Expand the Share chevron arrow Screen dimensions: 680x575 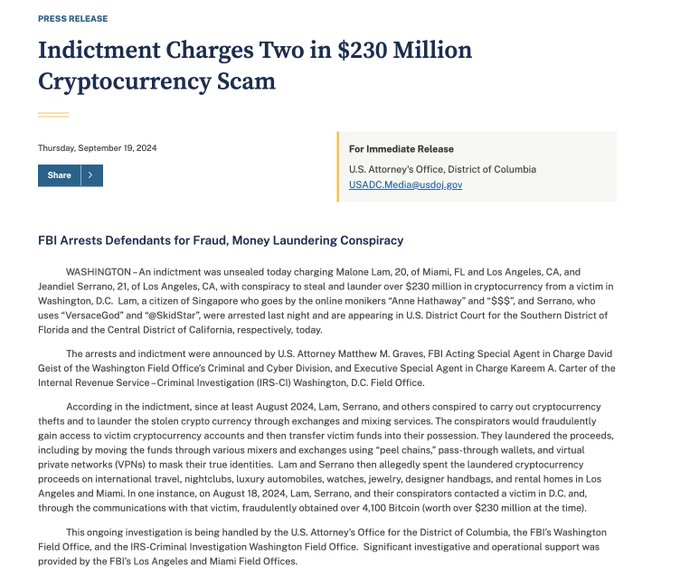click(92, 175)
